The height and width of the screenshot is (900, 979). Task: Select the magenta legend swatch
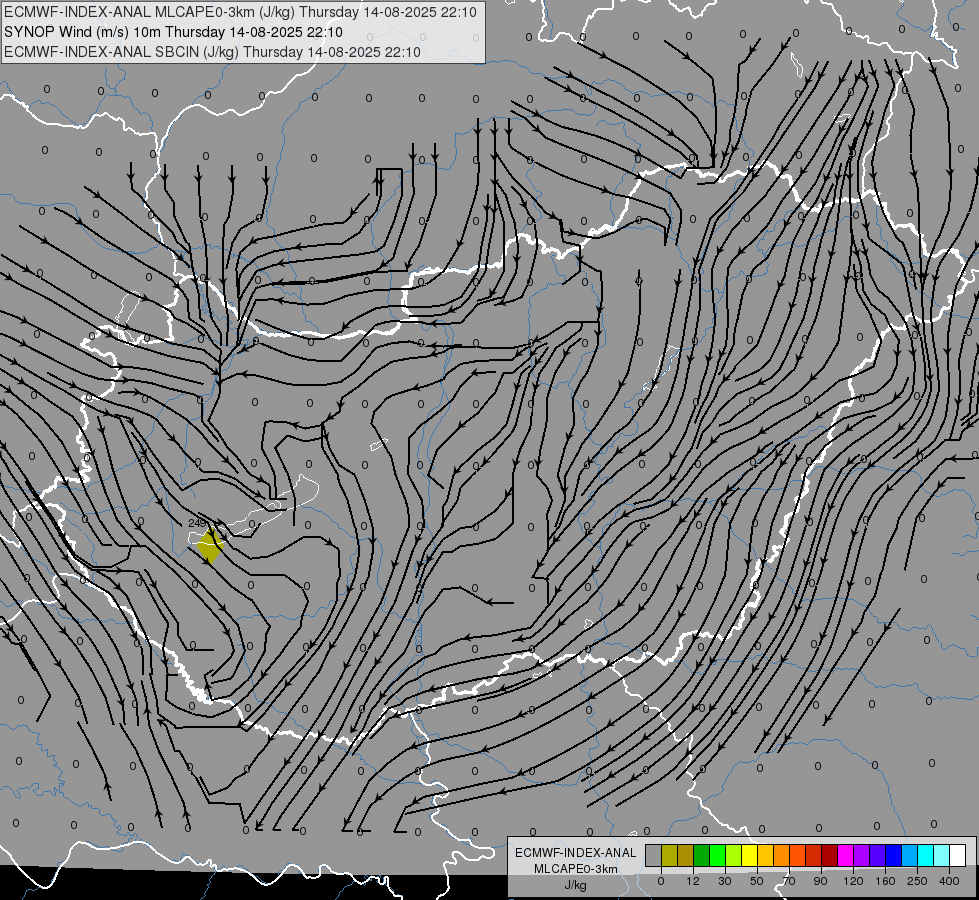point(845,855)
